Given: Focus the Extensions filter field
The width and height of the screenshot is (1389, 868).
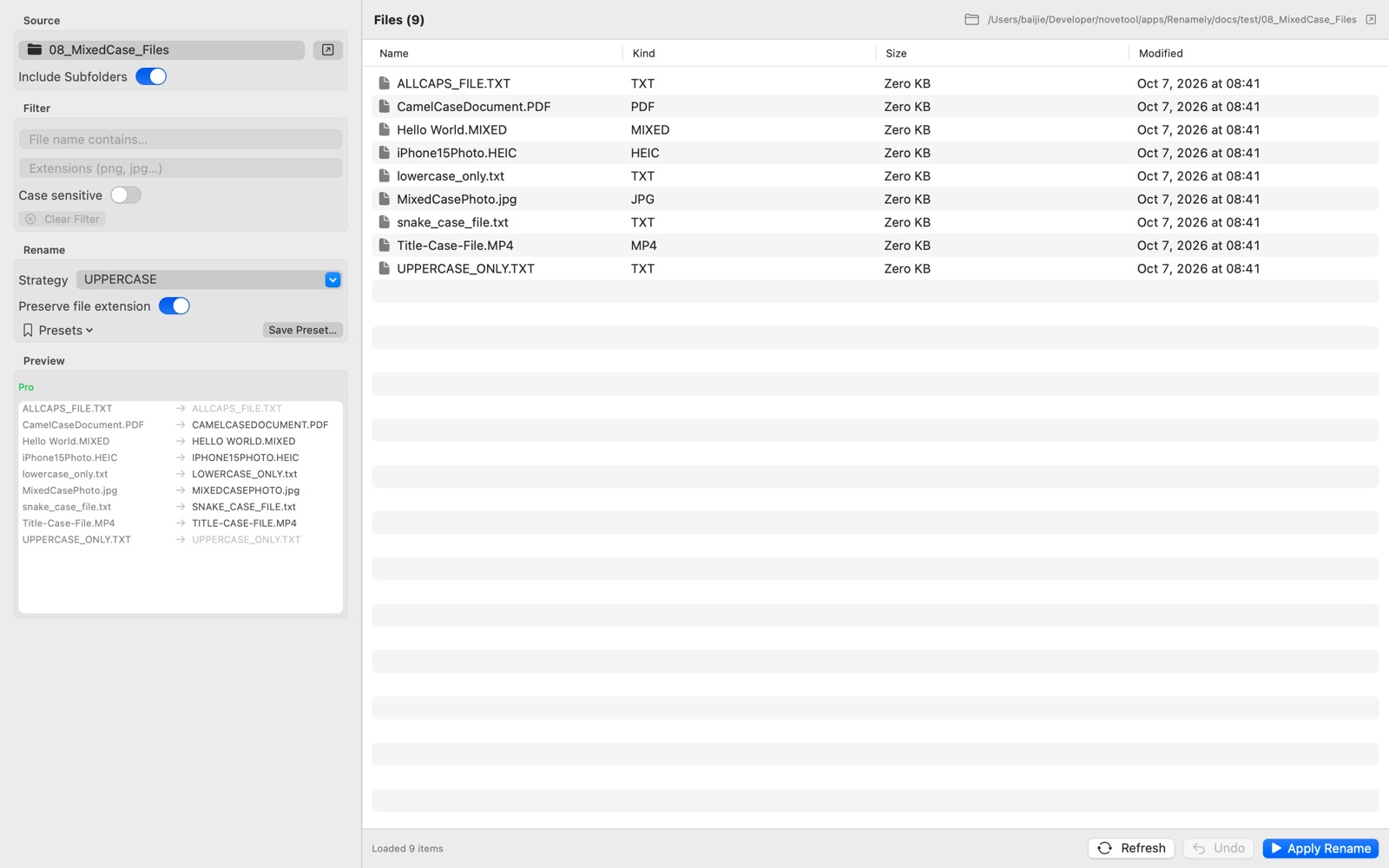Looking at the screenshot, I should [x=181, y=168].
